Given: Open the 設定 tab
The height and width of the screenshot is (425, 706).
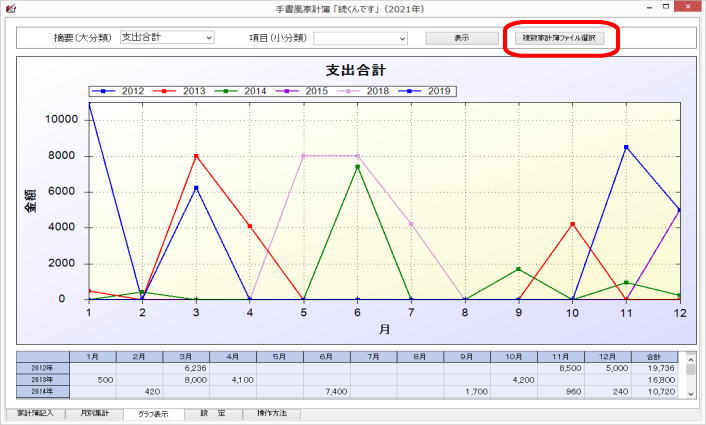Looking at the screenshot, I should pyautogui.click(x=212, y=414).
